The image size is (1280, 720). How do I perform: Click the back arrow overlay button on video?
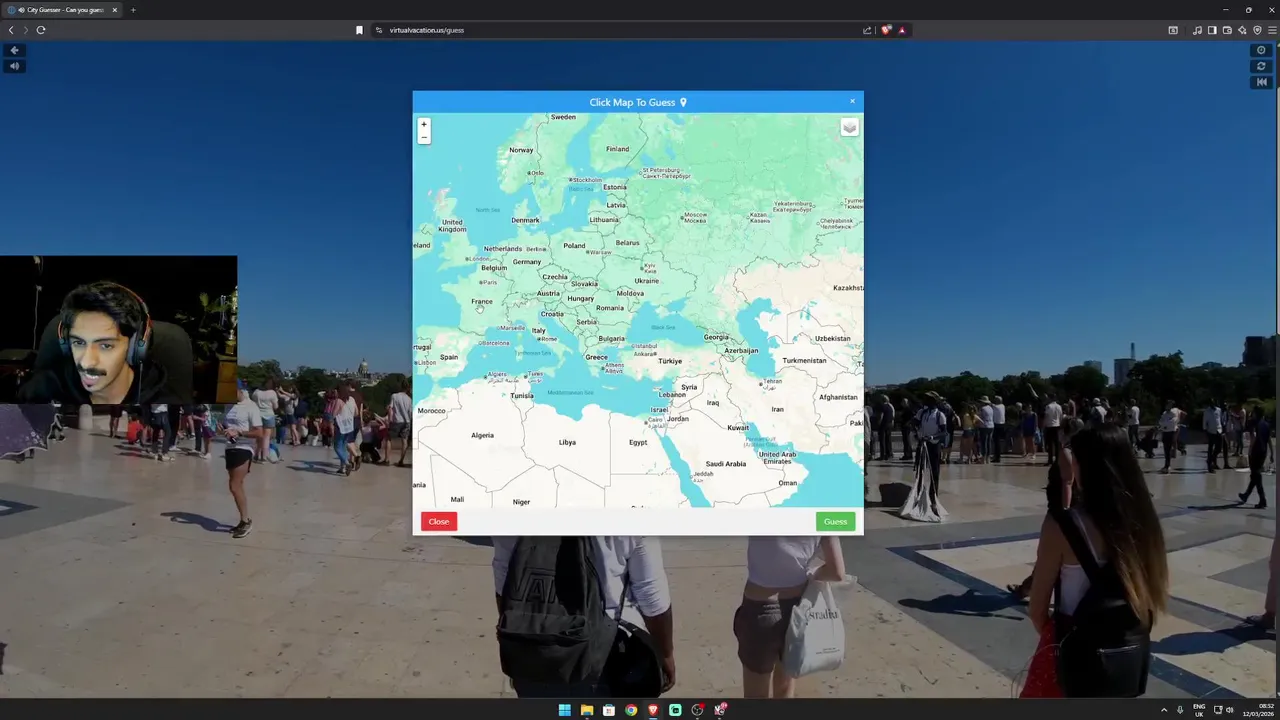click(x=14, y=50)
